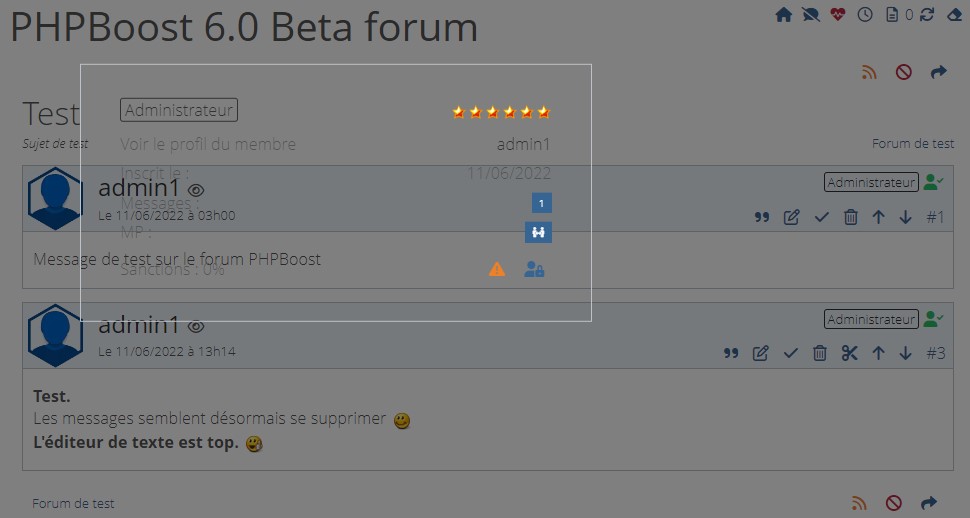Open the private message icon in popup
The width and height of the screenshot is (970, 518).
tap(538, 233)
